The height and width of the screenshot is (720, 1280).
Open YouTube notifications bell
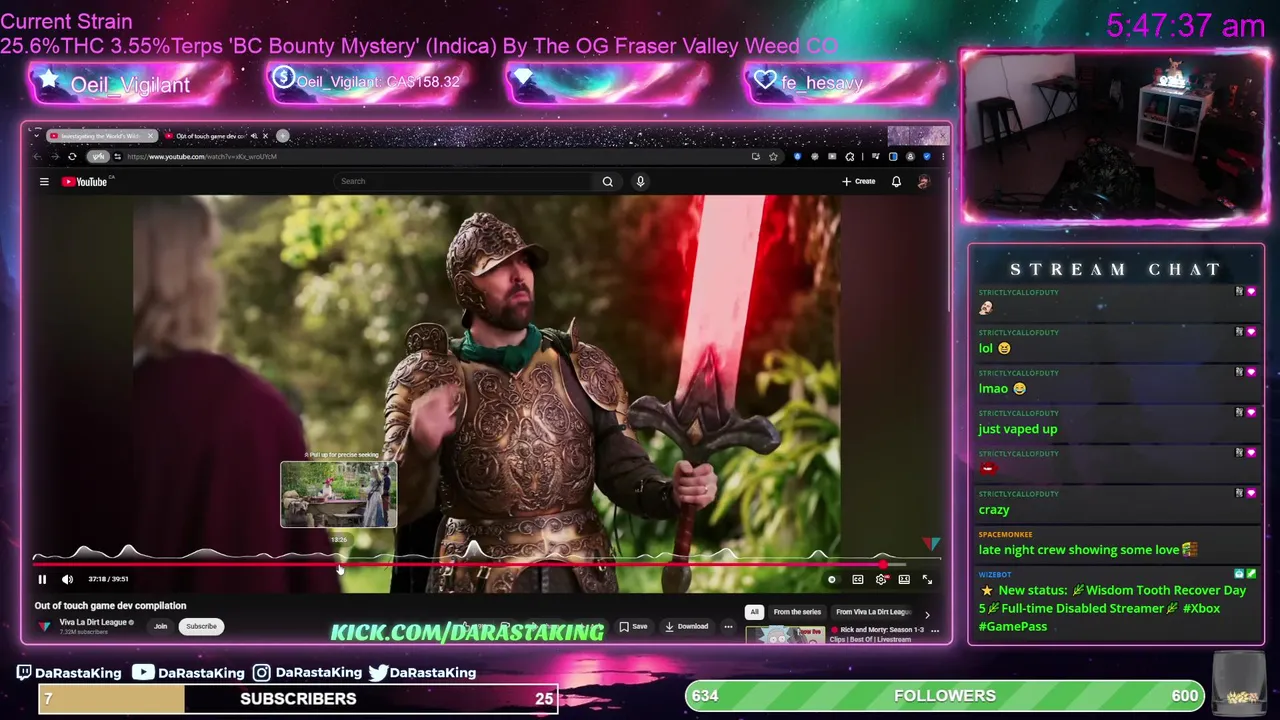896,181
